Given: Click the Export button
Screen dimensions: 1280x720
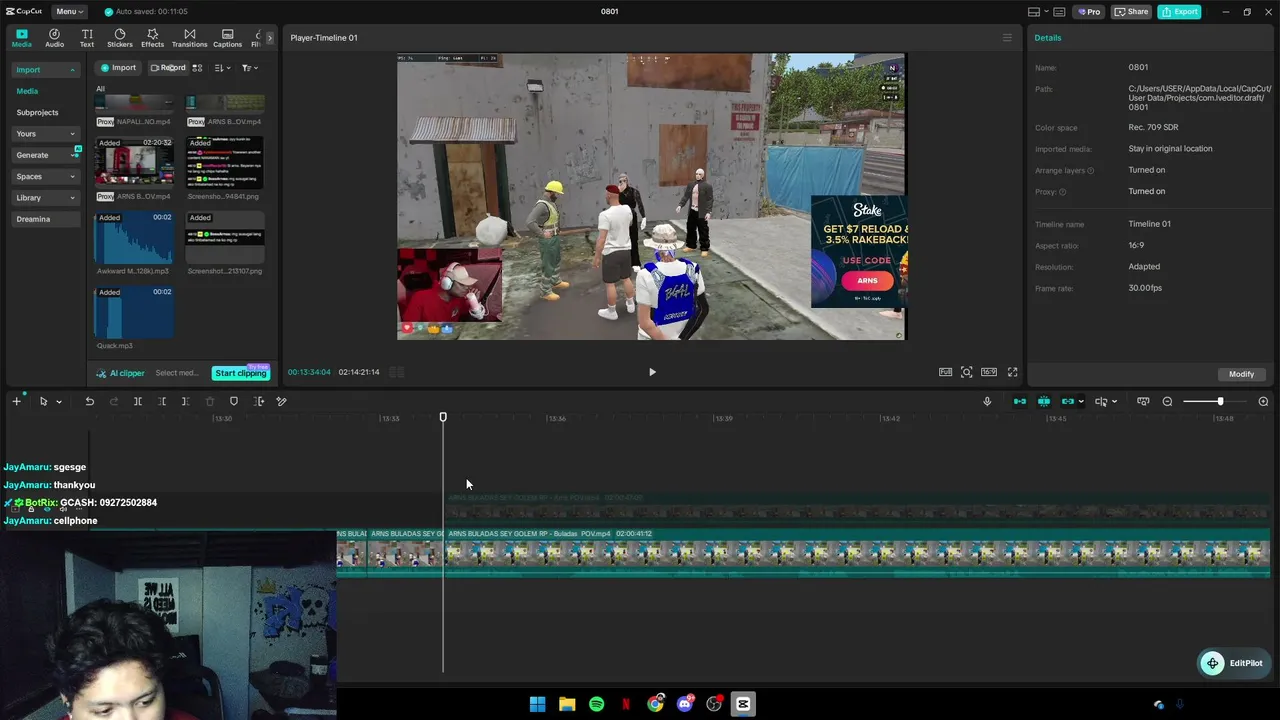Looking at the screenshot, I should point(1179,12).
